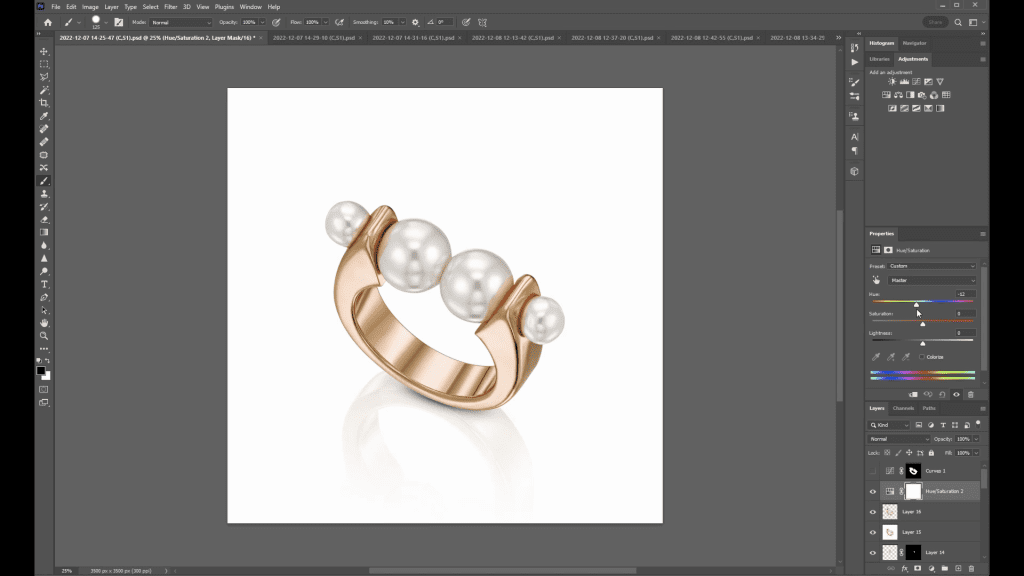This screenshot has height=576, width=1024.
Task: Select the Eyedropper tool in the toolbox
Action: [x=44, y=116]
